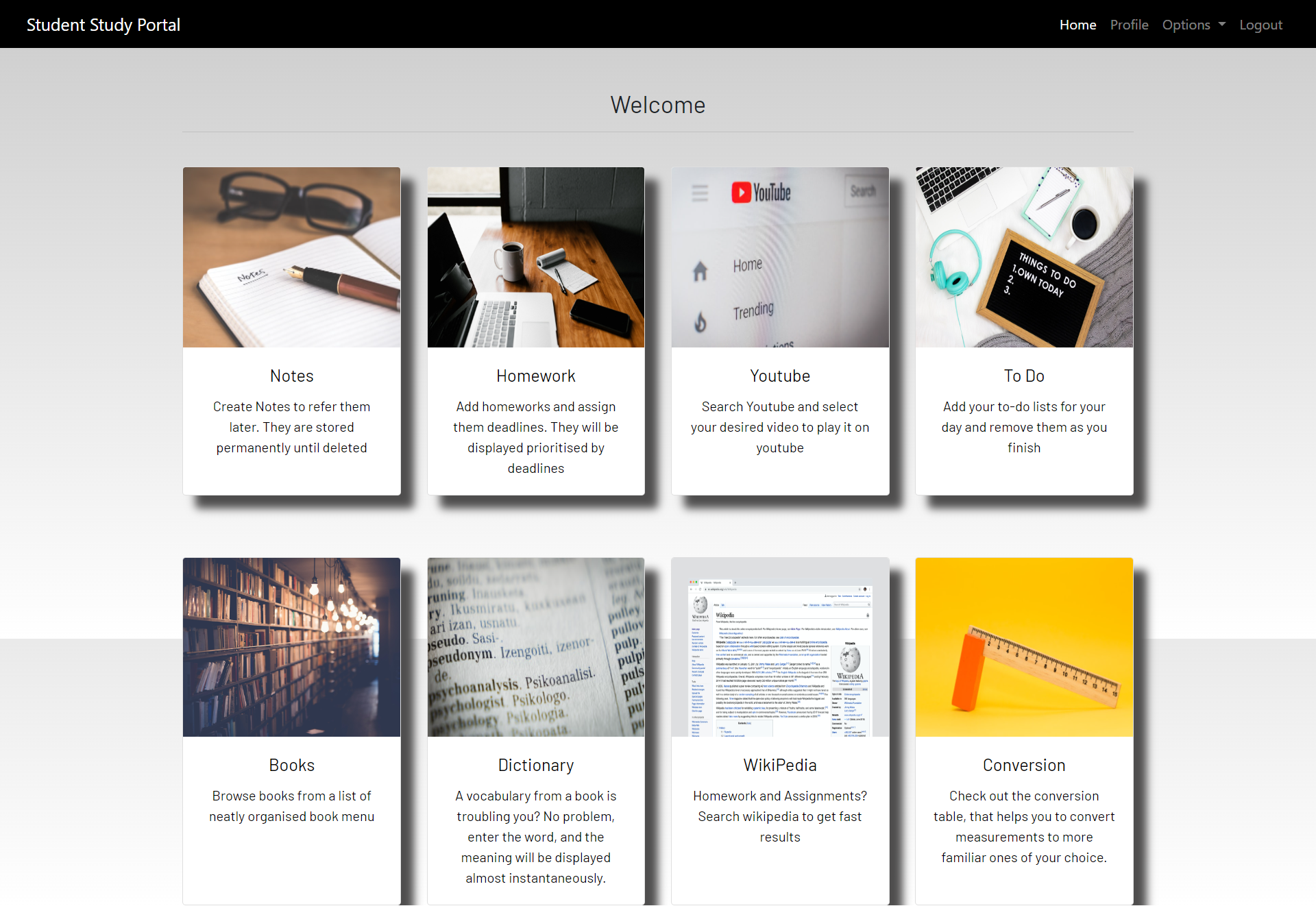This screenshot has height=906, width=1316.
Task: Go to the Home nav item
Action: (x=1077, y=25)
